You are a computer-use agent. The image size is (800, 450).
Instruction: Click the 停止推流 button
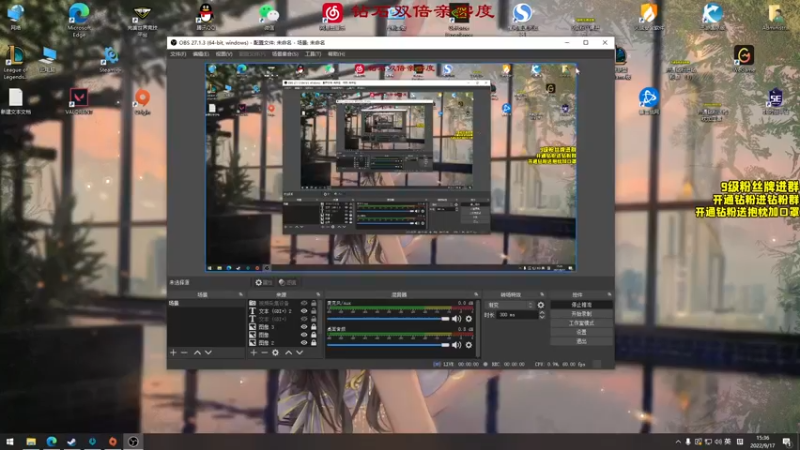581,304
